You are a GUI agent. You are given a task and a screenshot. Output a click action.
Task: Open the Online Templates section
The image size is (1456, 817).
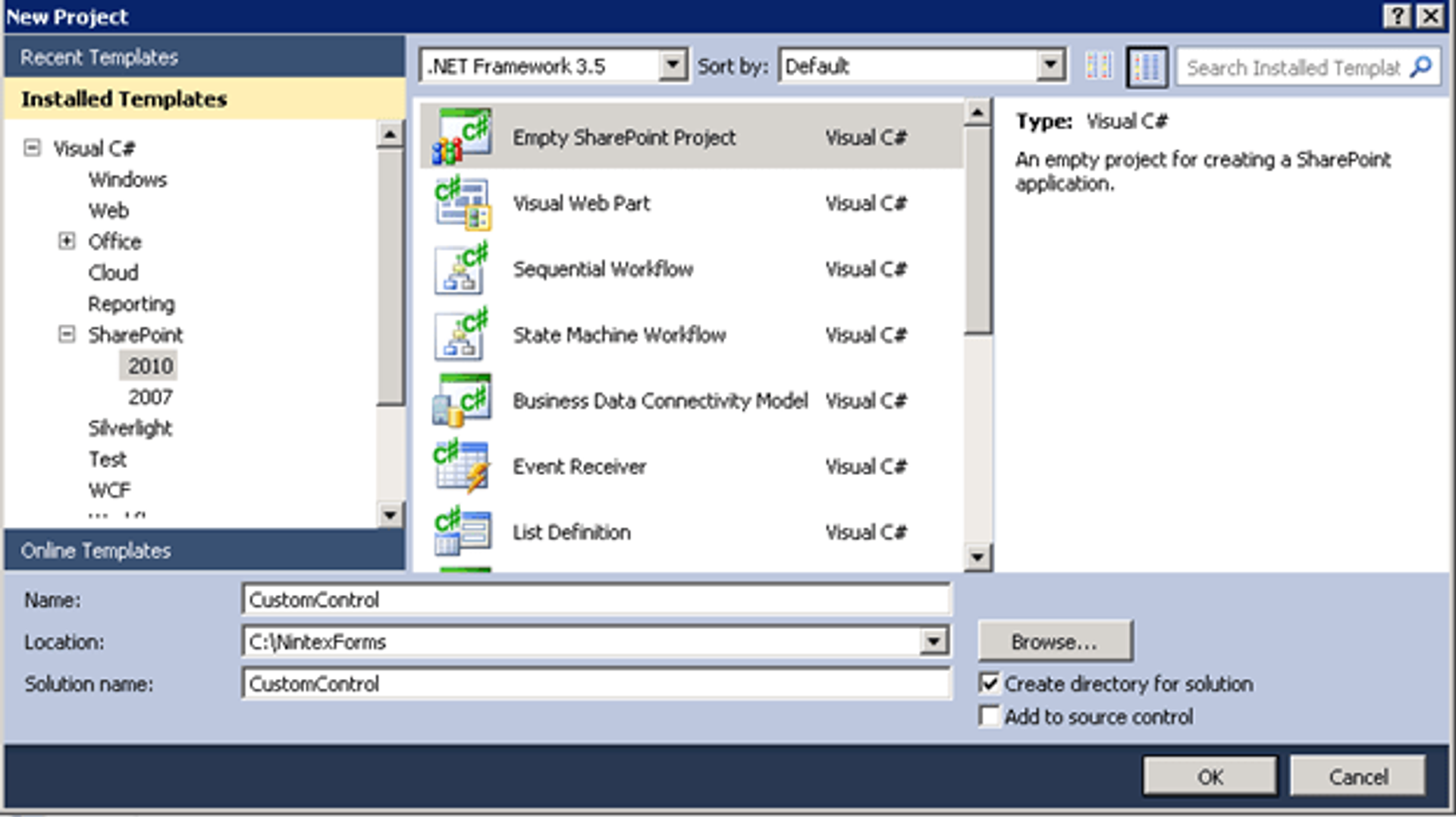[204, 550]
